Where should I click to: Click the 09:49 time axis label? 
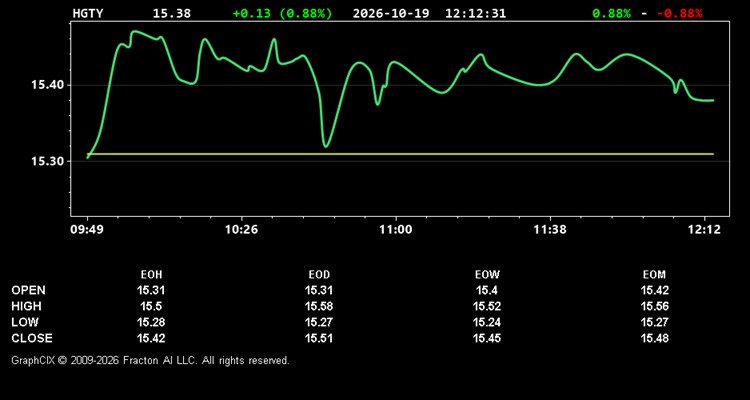click(88, 230)
